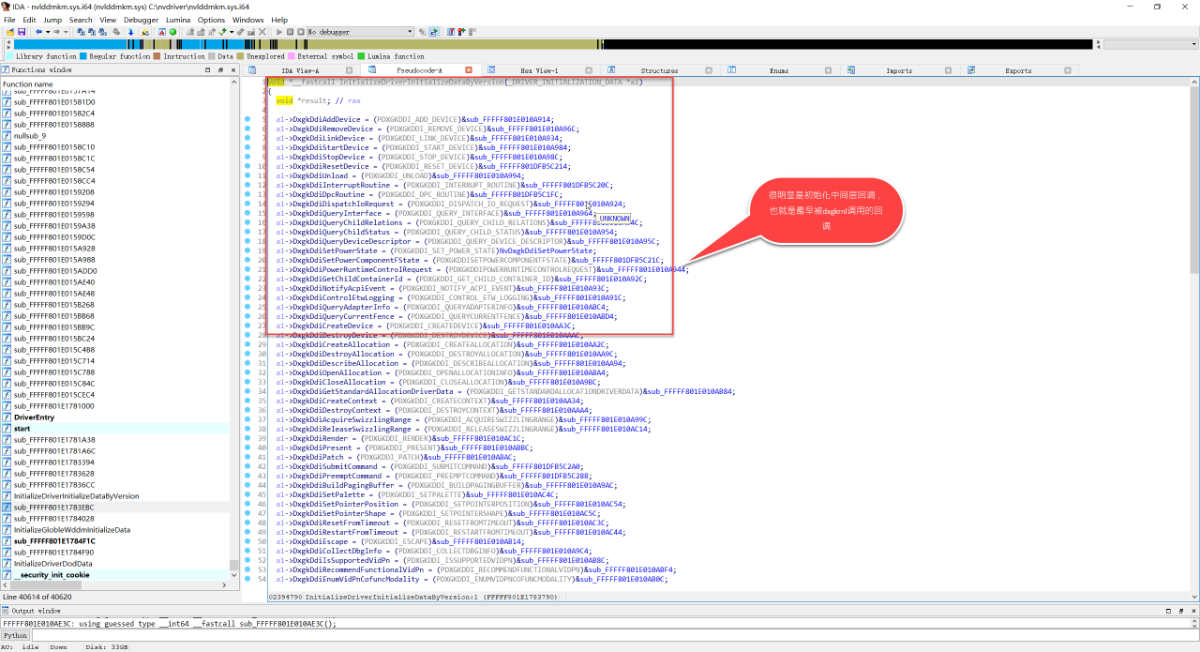Screen dimensions: 1200x652
Task: Open the No debugger selection dropdown
Action: [360, 31]
